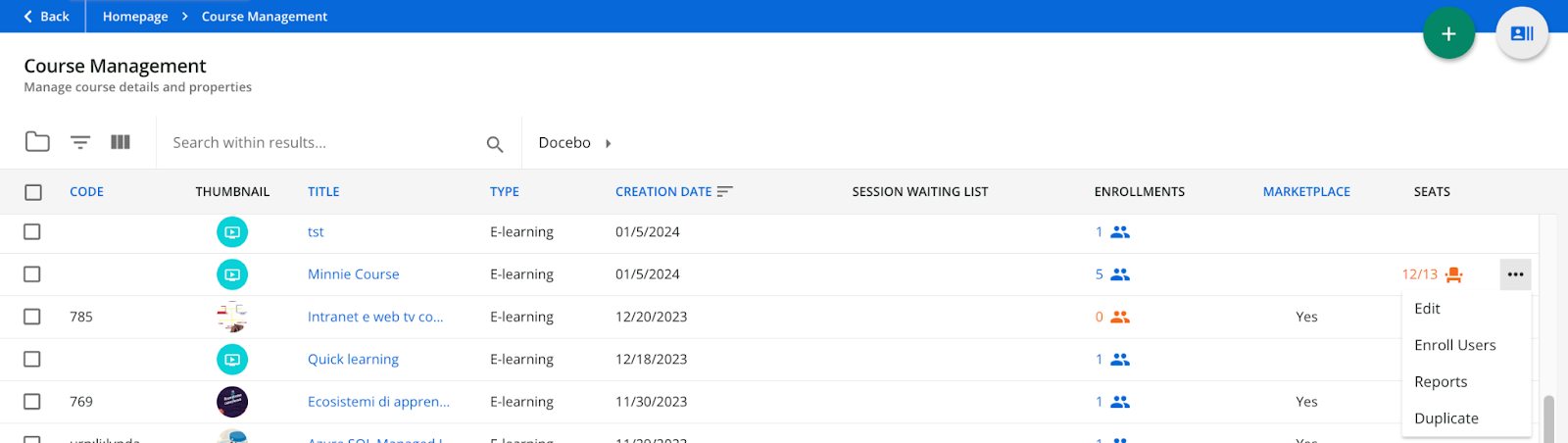Click the green plus add course button
1568x443 pixels.
click(x=1448, y=33)
